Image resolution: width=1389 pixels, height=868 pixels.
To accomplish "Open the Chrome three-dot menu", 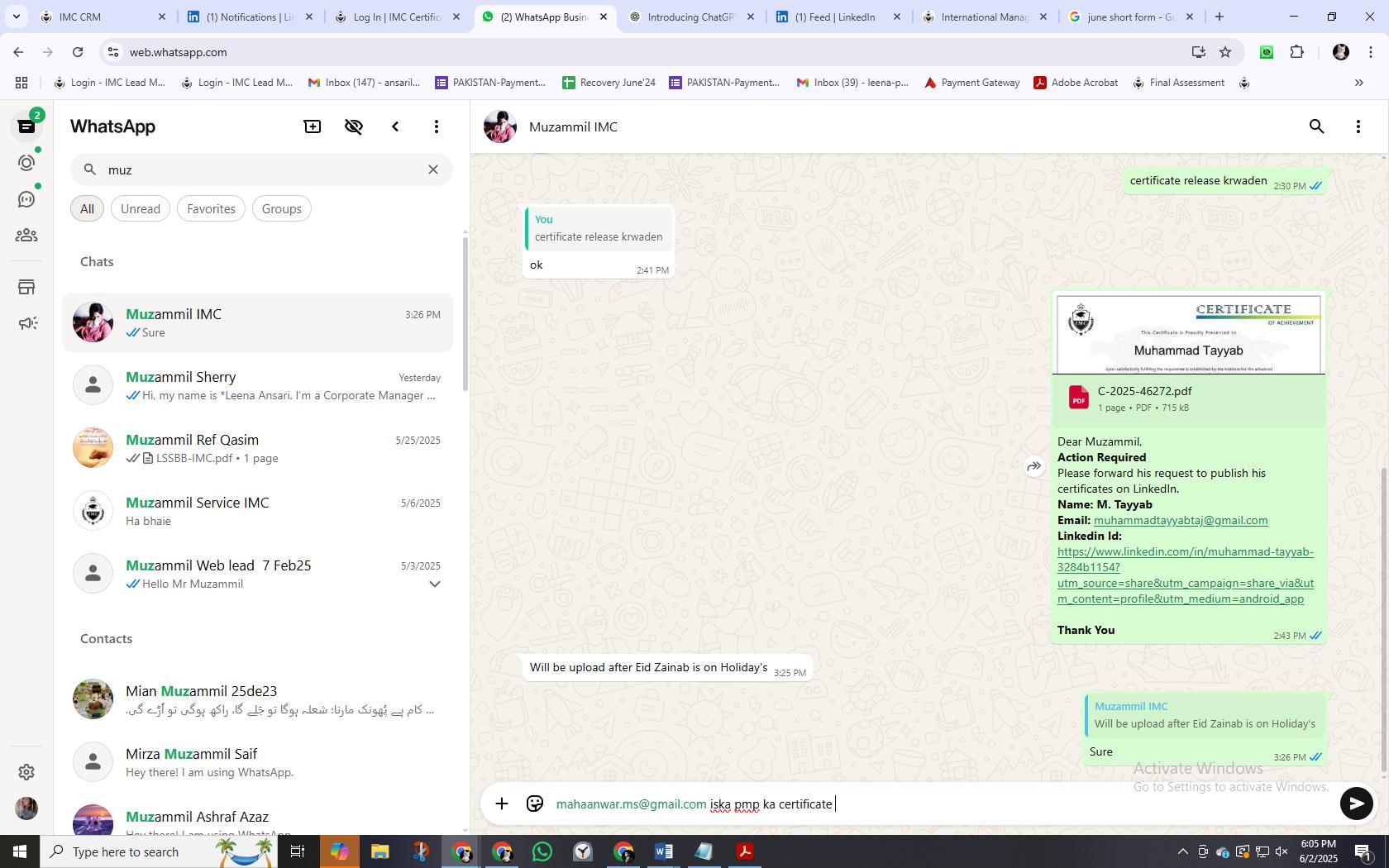I will click(x=1371, y=52).
